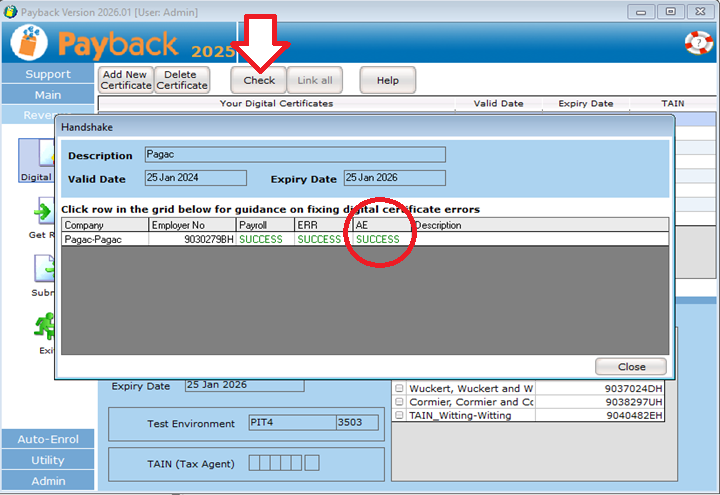The width and height of the screenshot is (720, 495).
Task: Enable the TAIN_Witting-Witting checkbox
Action: point(399,415)
